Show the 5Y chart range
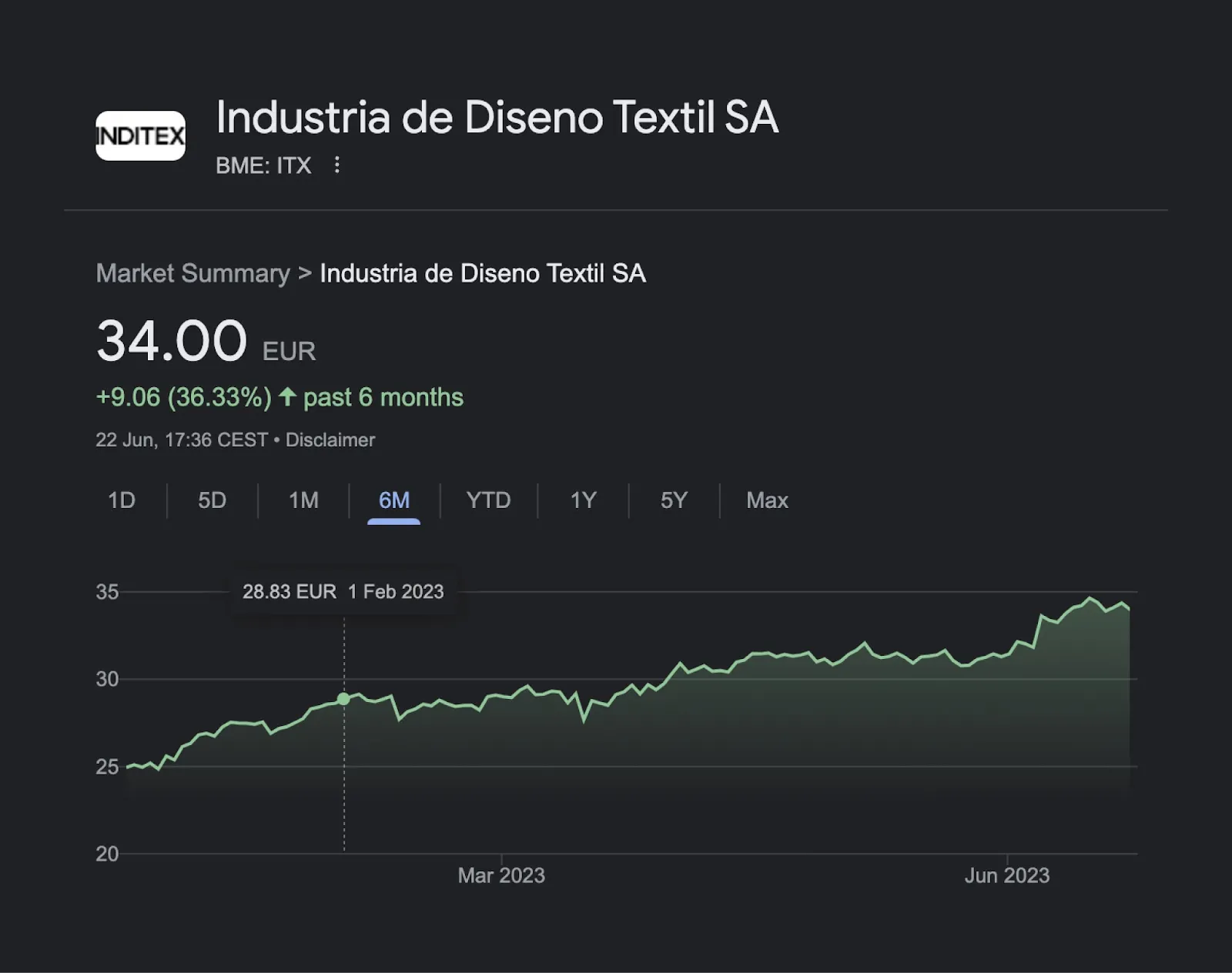Viewport: 1232px width, 973px height. coord(674,500)
